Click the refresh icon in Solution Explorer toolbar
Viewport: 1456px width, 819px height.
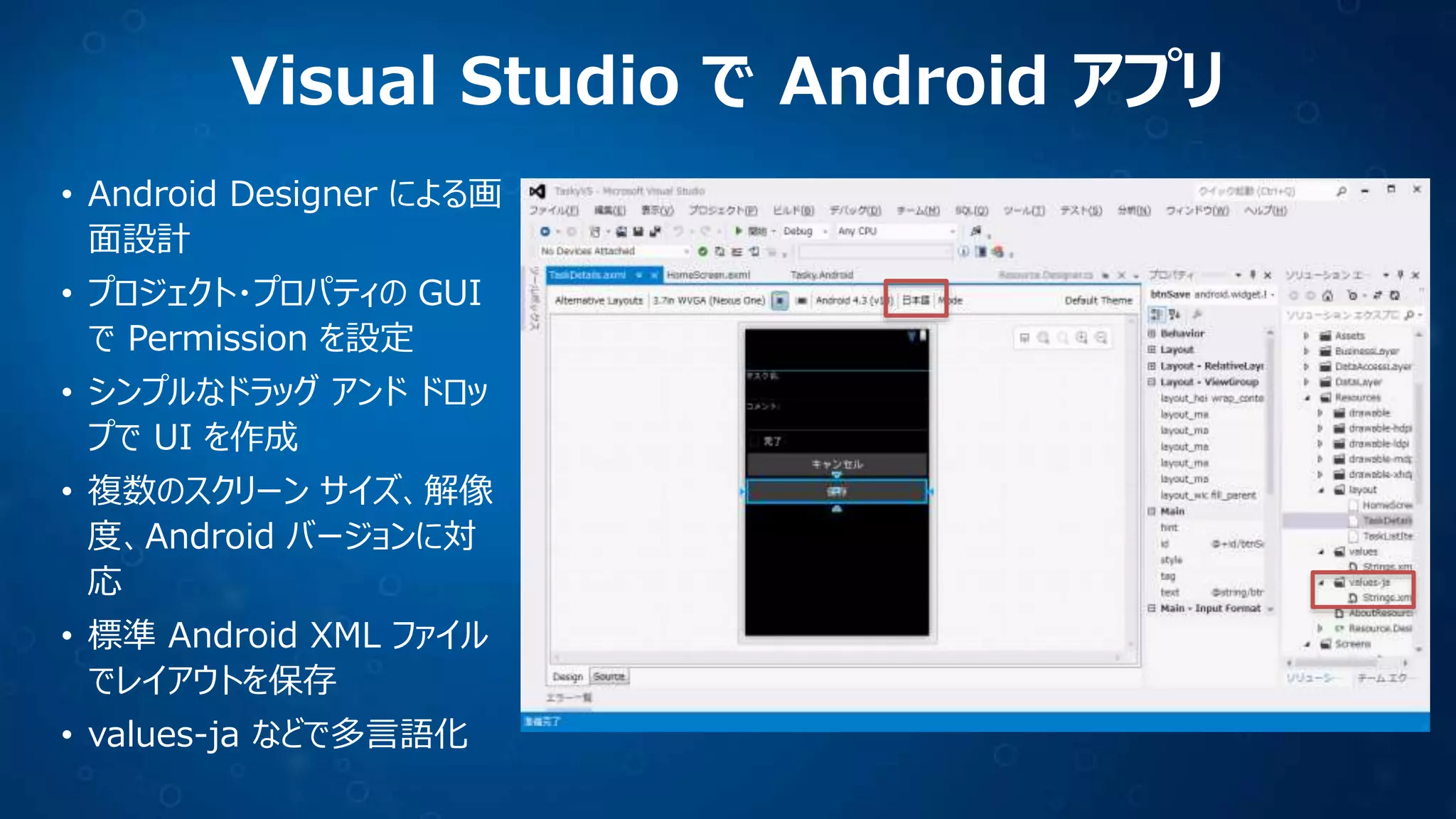[x=1395, y=295]
